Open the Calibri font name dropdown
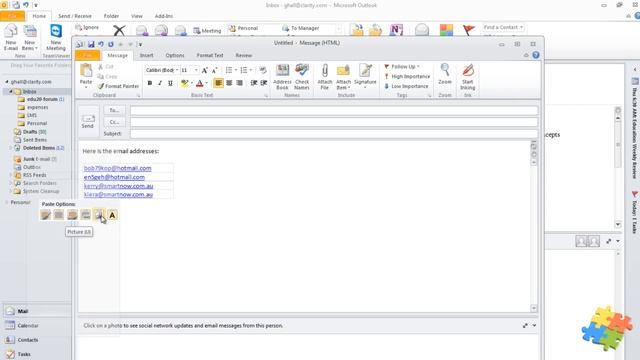 pyautogui.click(x=177, y=70)
